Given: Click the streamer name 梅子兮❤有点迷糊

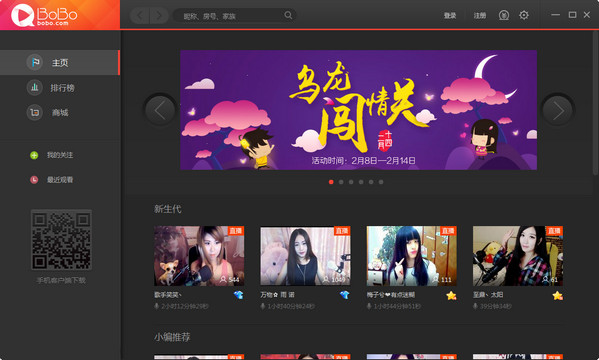Looking at the screenshot, I should tap(390, 295).
